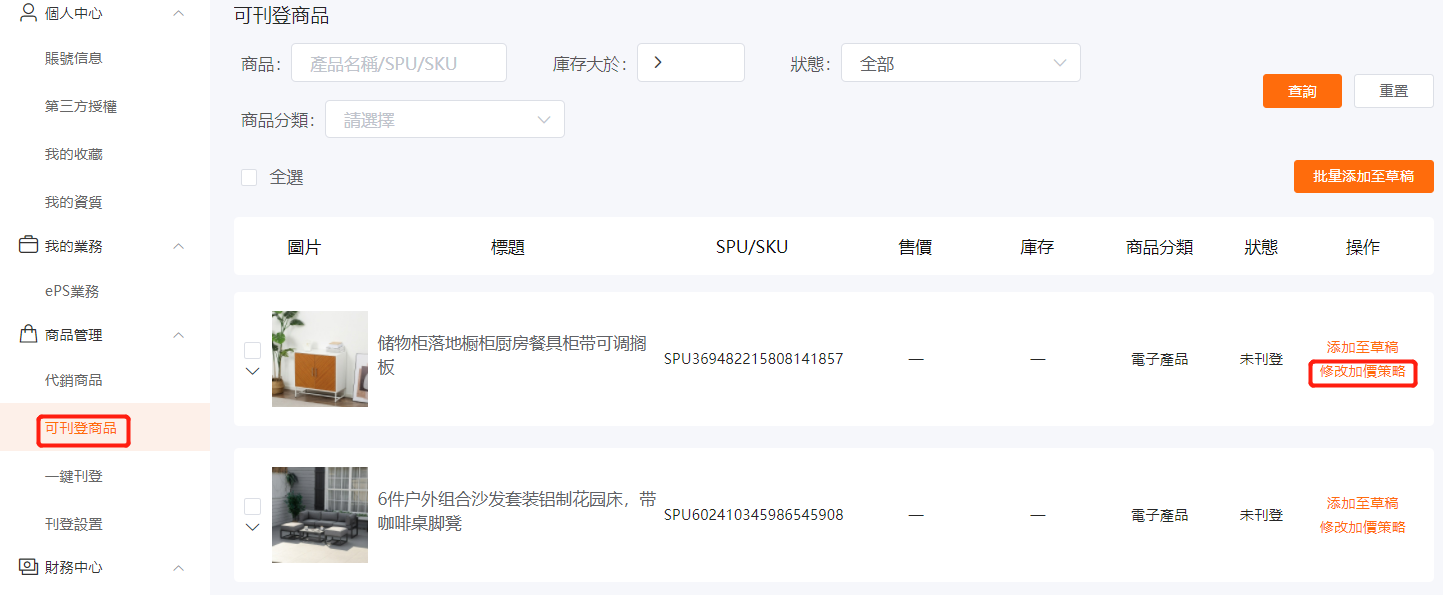Open the 商品分類 category dropdown
Screen dimensions: 1443x595
(444, 120)
